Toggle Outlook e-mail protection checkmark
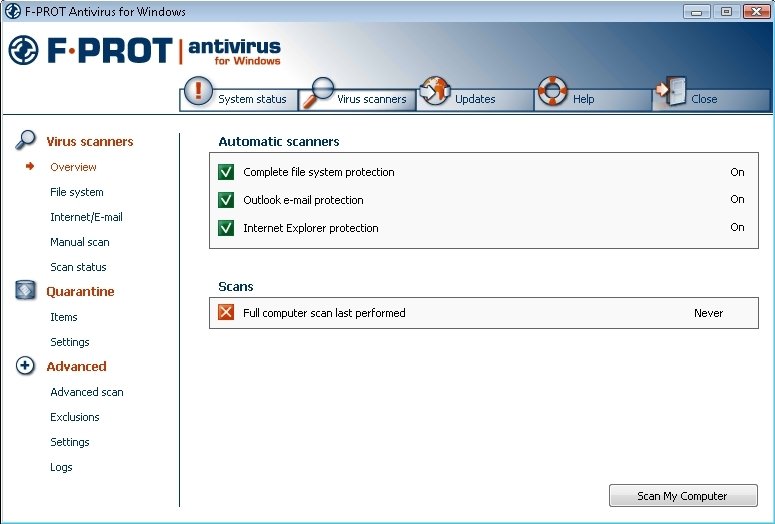 [226, 200]
